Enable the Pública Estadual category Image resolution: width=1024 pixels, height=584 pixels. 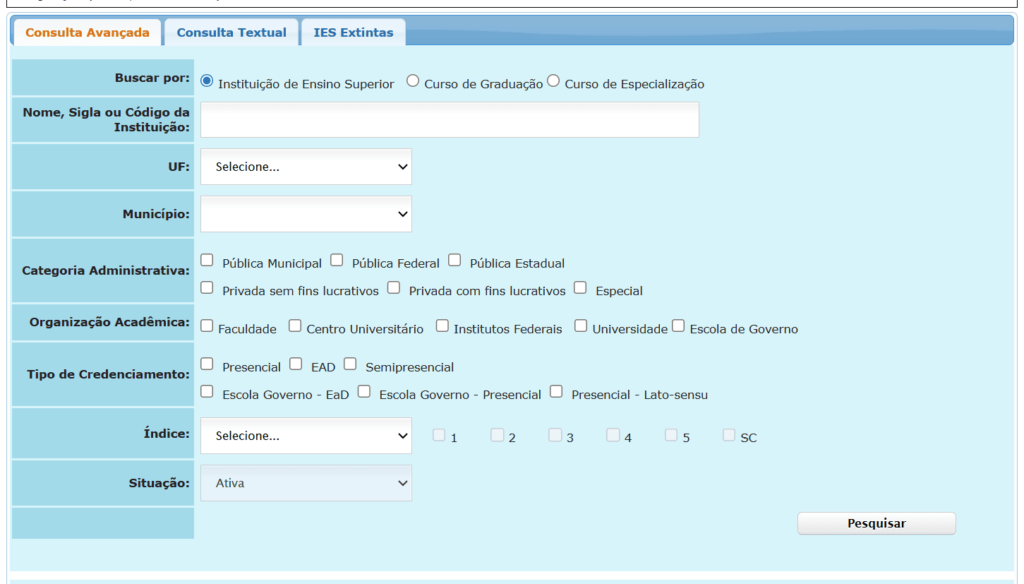click(x=455, y=261)
